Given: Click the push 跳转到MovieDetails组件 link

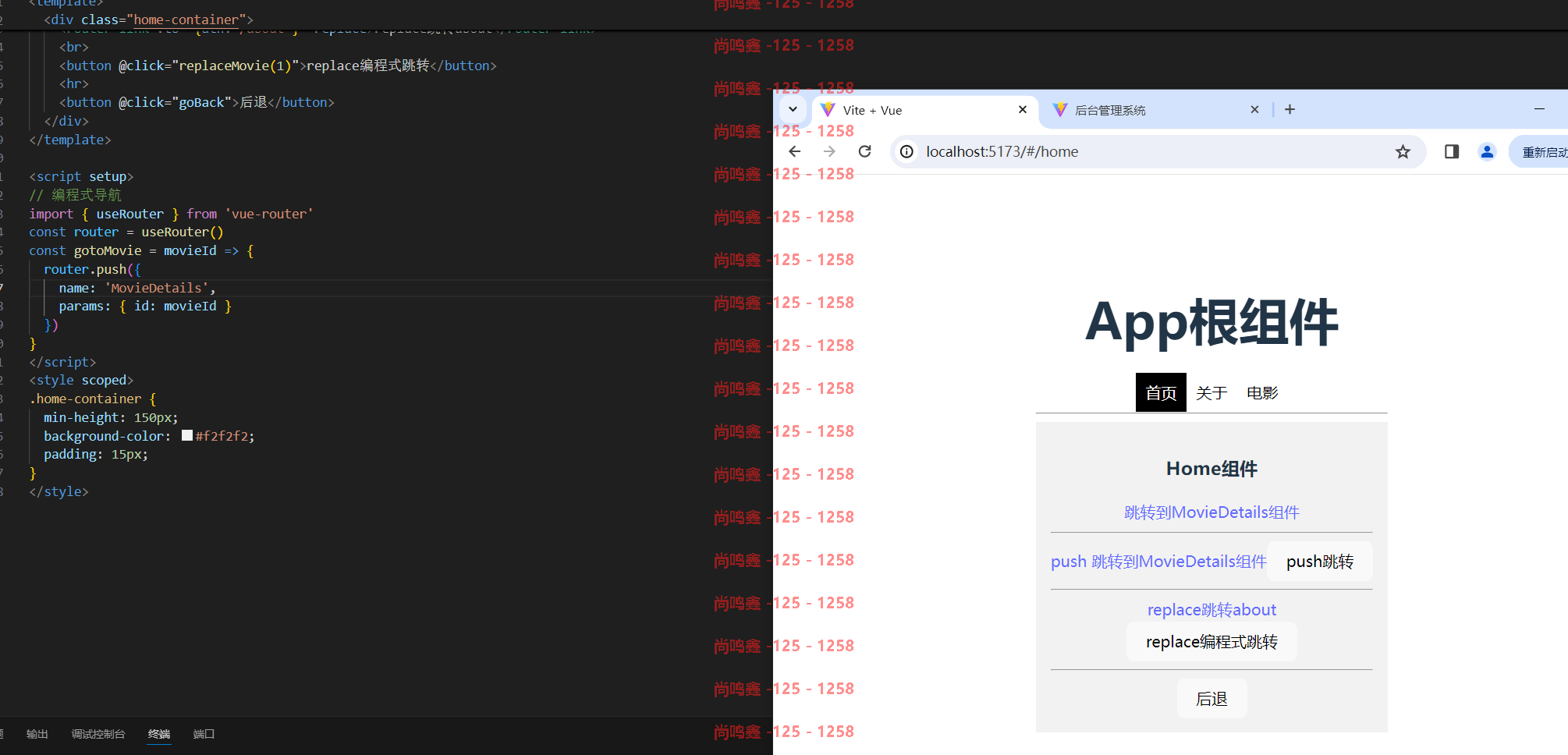Looking at the screenshot, I should click(x=1158, y=562).
